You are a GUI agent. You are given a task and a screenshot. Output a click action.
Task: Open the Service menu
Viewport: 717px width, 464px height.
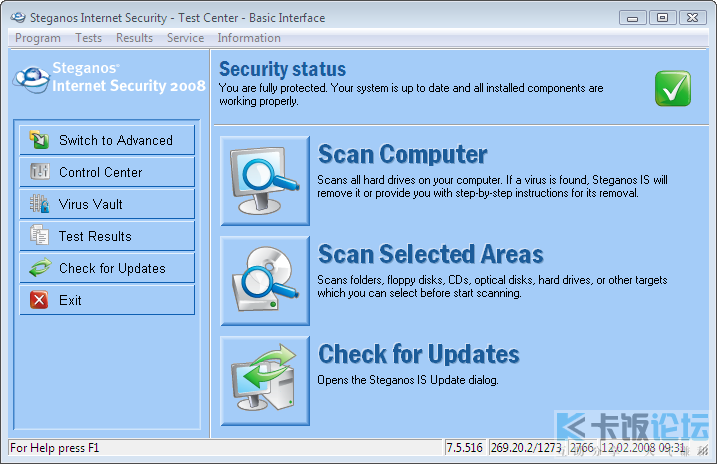185,38
